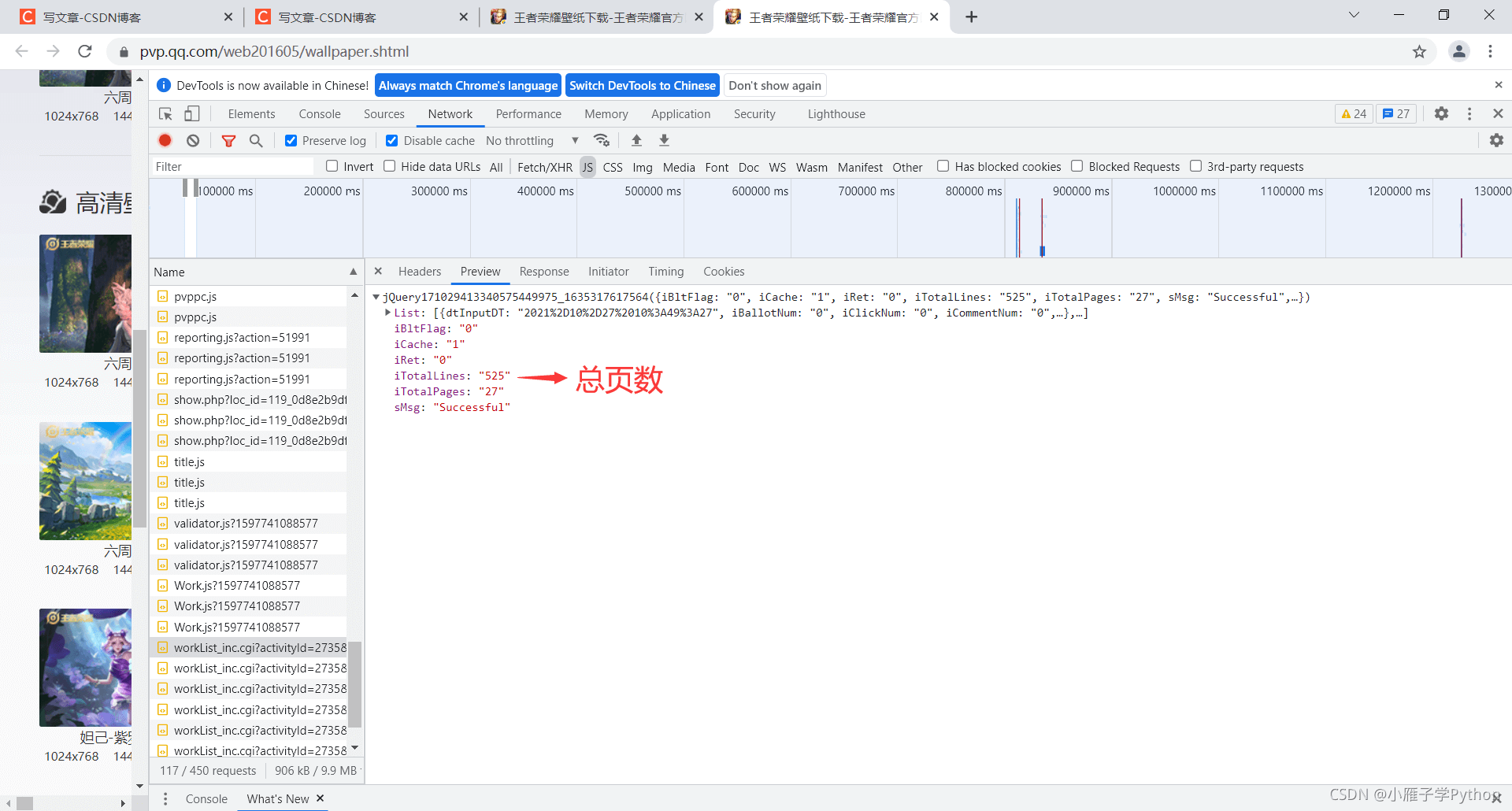The width and height of the screenshot is (1512, 811).
Task: Click the import HAR file upload icon
Action: point(636,140)
